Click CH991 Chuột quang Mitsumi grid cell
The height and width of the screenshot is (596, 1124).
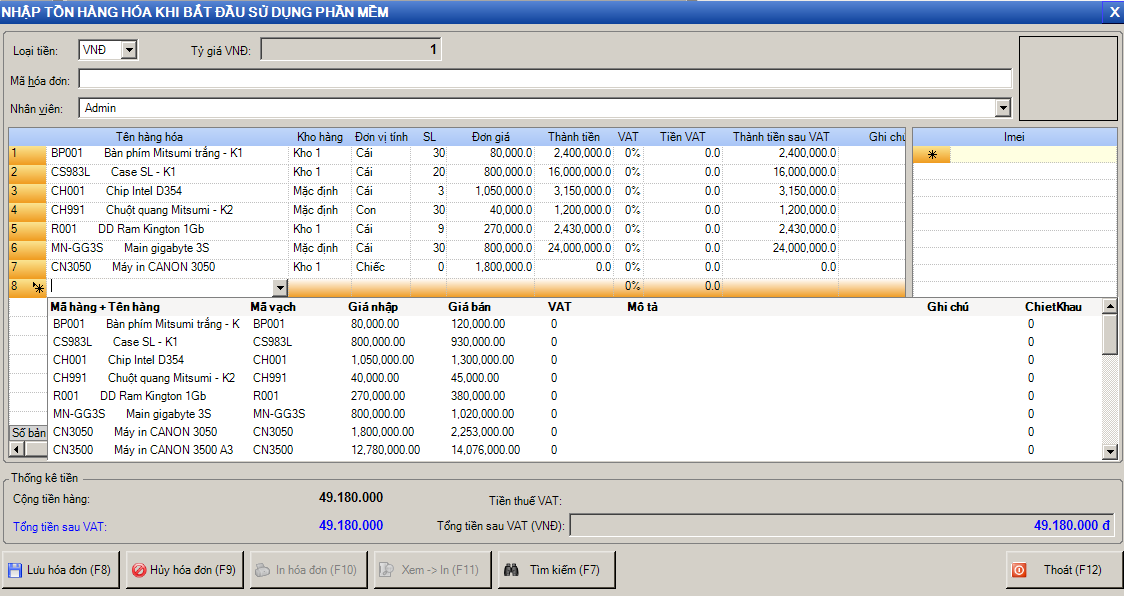click(168, 210)
